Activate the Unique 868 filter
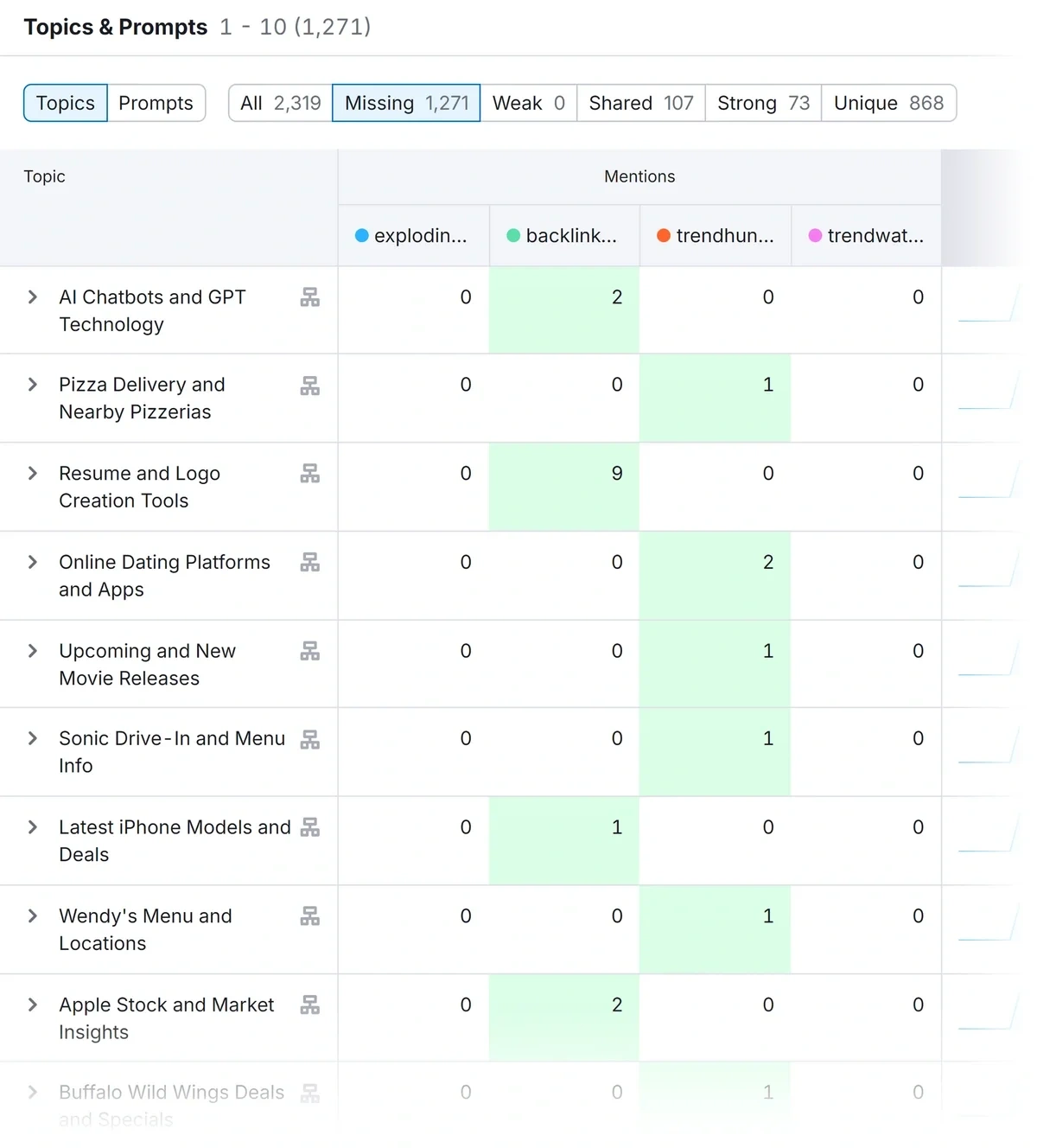Viewport: 1037px width, 1148px height. point(888,103)
